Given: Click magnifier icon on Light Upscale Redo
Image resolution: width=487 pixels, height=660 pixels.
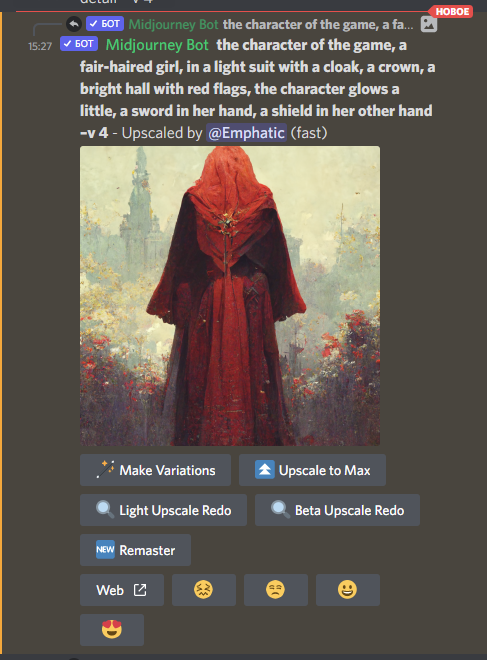Looking at the screenshot, I should point(105,510).
